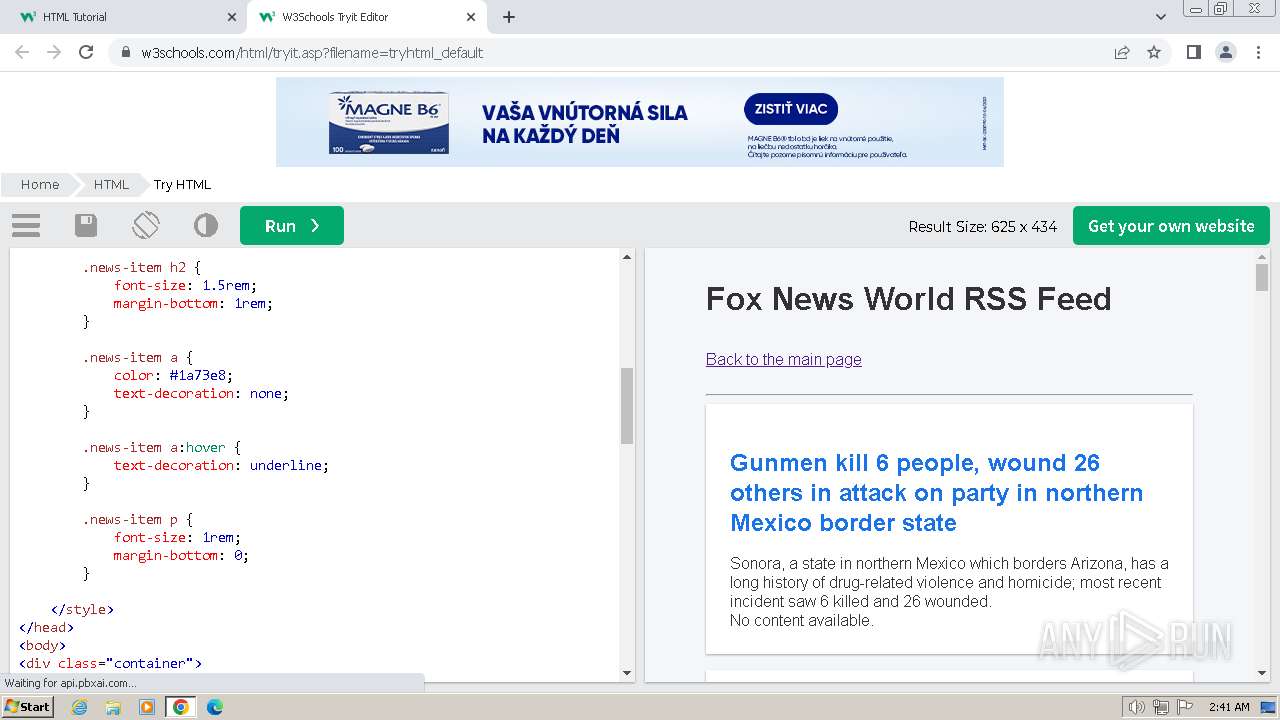Click the text-decoration: underline line
Screen dimensions: 1280x720
pyautogui.click(x=221, y=465)
